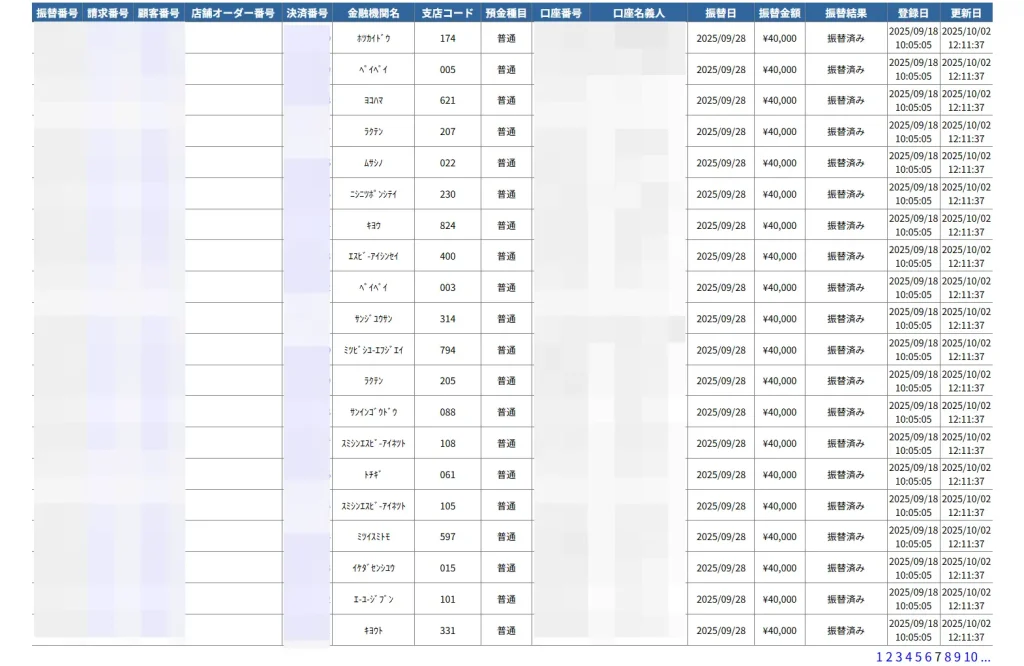Click the 振替結果 column header
Image resolution: width=1024 pixels, height=666 pixels.
click(x=845, y=13)
